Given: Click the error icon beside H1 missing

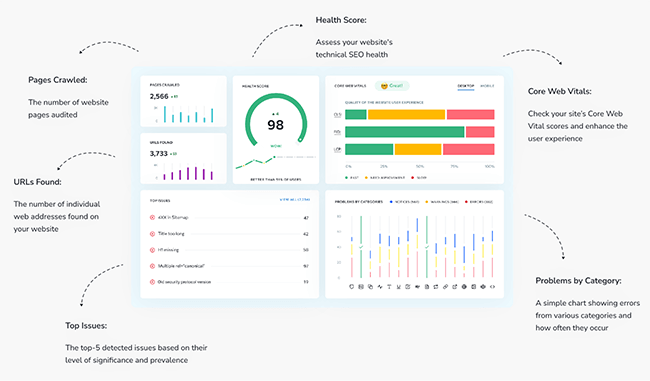Looking at the screenshot, I should pyautogui.click(x=152, y=250).
